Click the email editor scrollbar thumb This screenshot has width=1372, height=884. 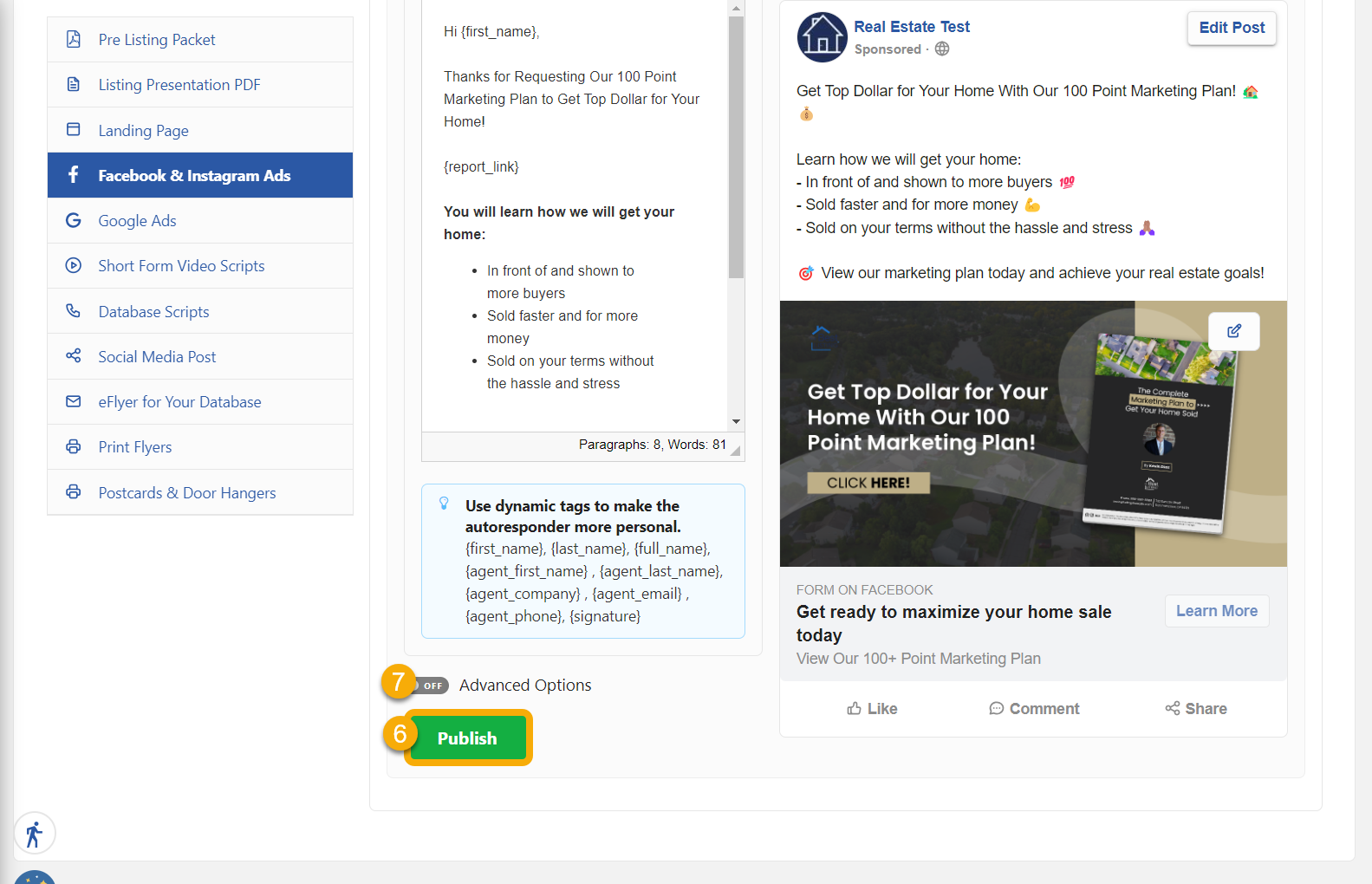click(736, 147)
